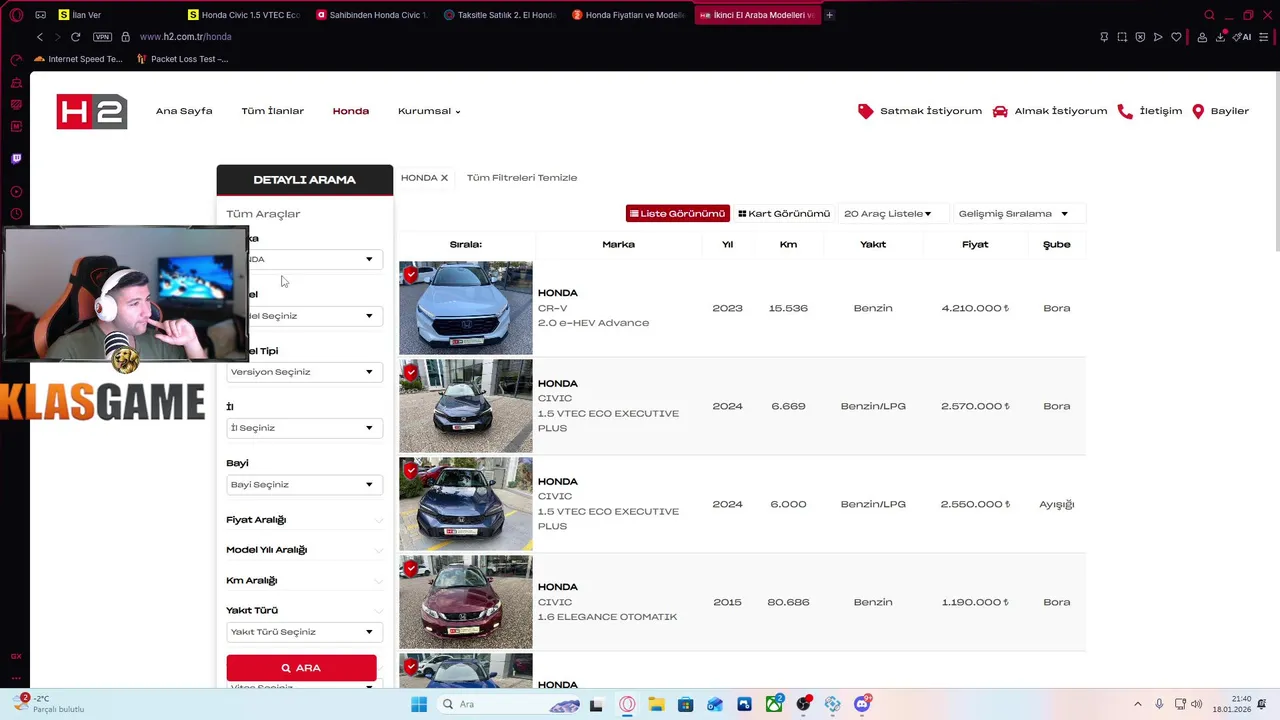Viewport: 1280px width, 720px height.
Task: Go back with the browser back arrow
Action: pos(40,37)
